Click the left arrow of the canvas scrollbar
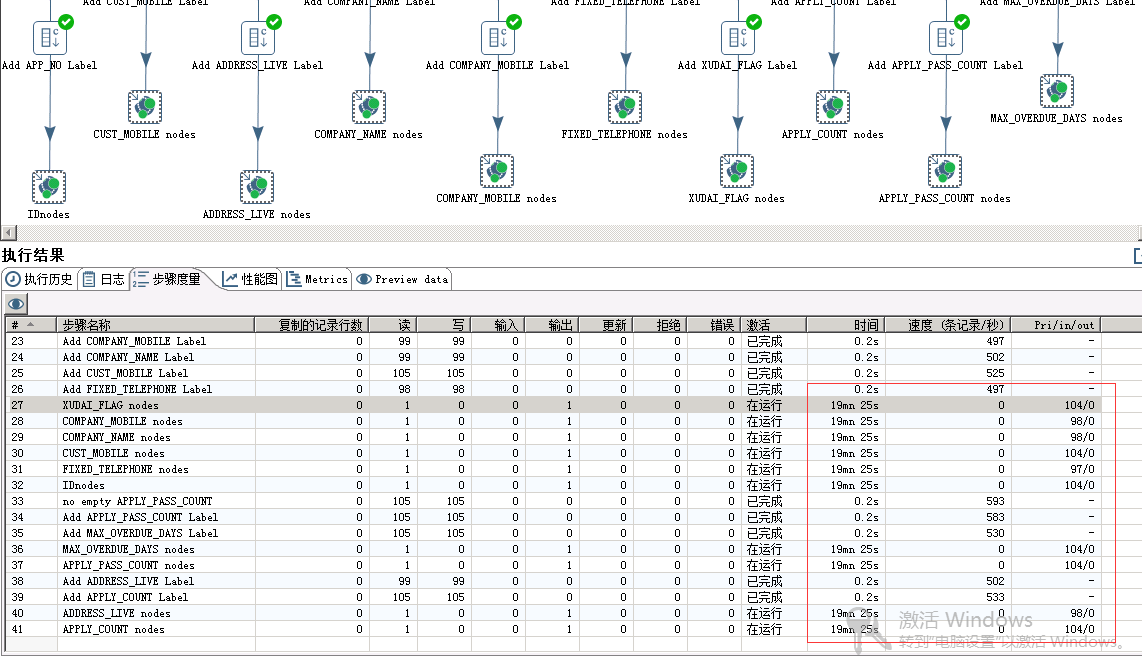This screenshot has width=1142, height=658. (x=7, y=232)
